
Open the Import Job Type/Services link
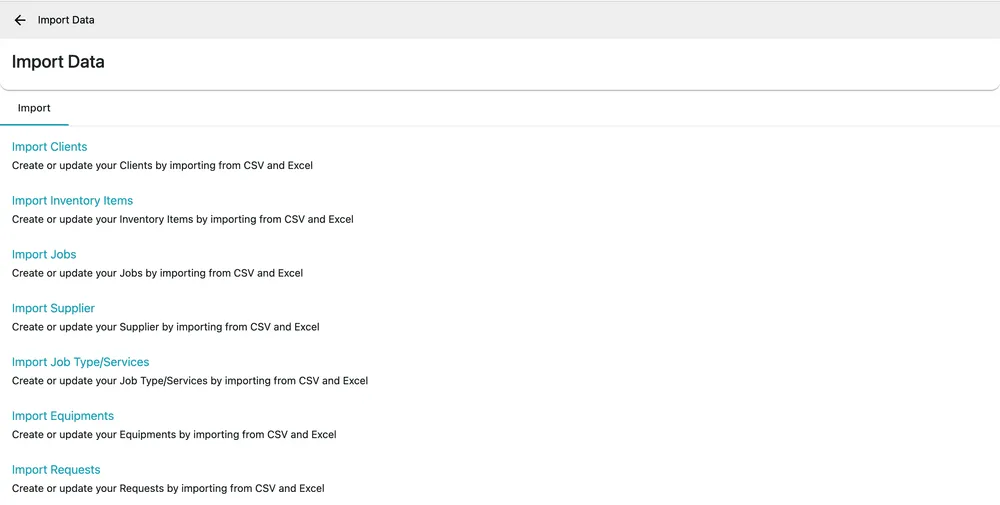point(80,362)
